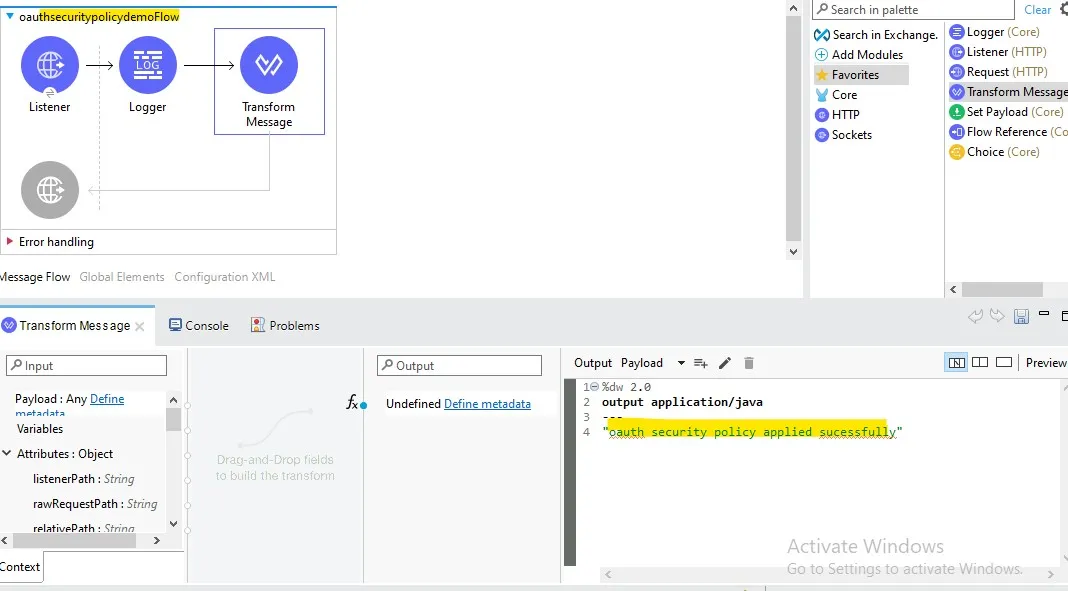This screenshot has height=591, width=1068.
Task: Click the Define metadata link for Payload
Action: click(x=107, y=399)
